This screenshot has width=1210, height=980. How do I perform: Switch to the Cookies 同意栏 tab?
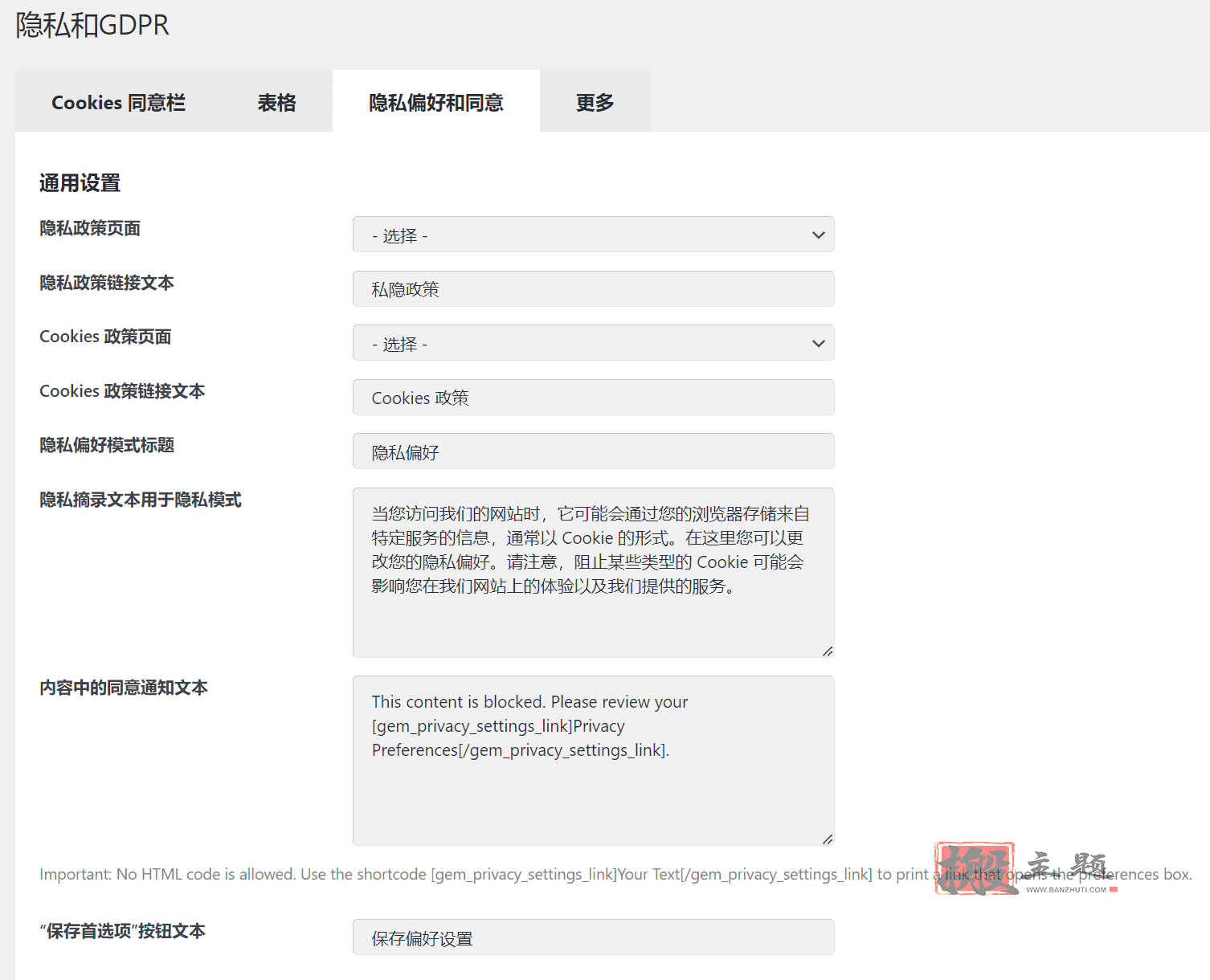coord(118,102)
